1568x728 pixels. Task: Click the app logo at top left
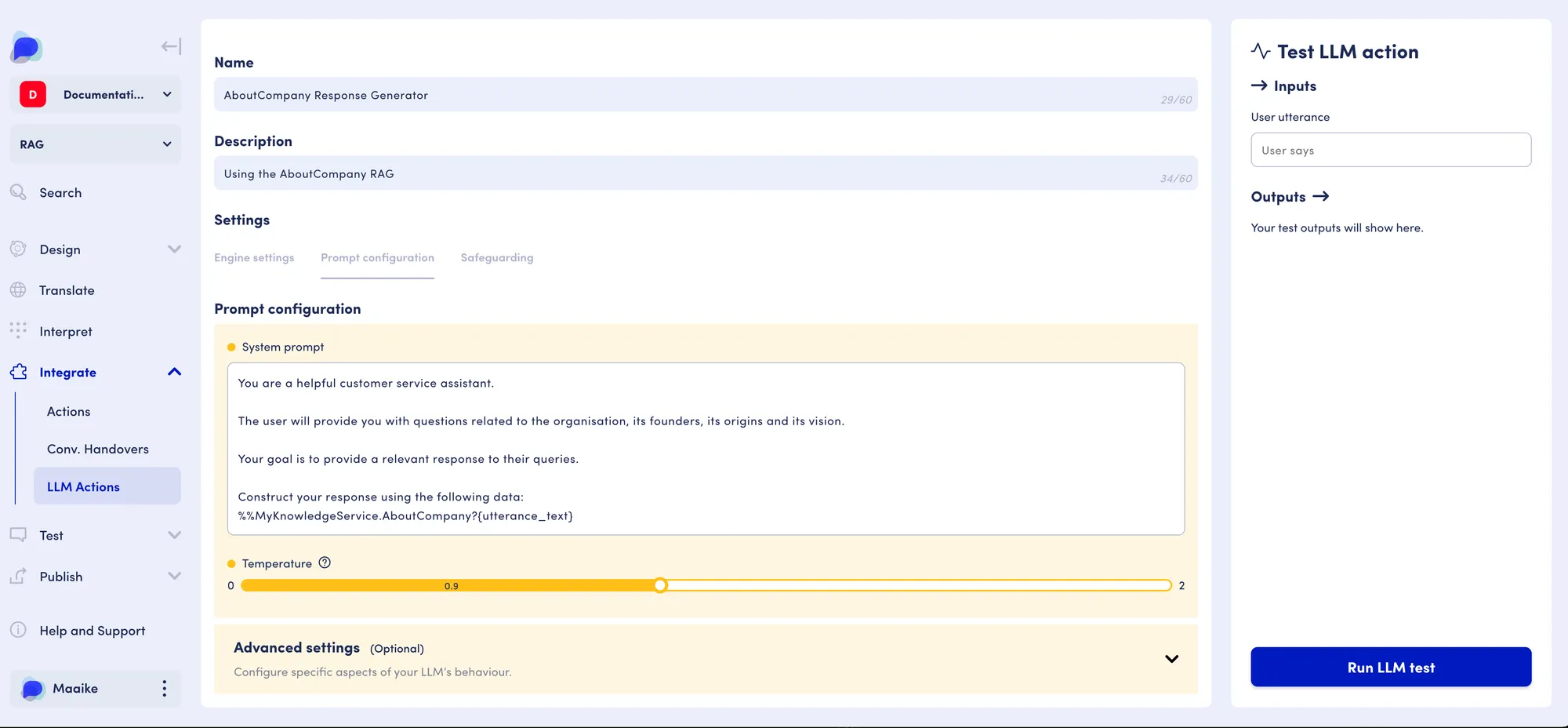27,48
